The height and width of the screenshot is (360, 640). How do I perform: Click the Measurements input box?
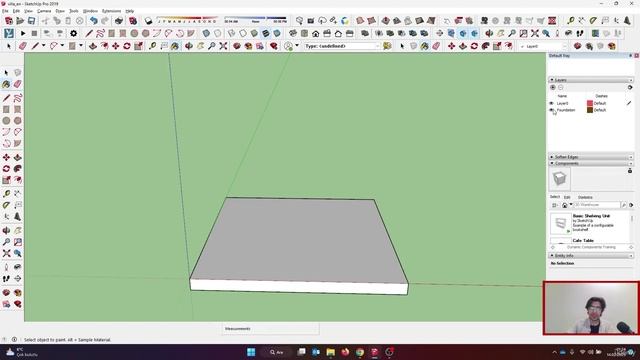(x=271, y=329)
